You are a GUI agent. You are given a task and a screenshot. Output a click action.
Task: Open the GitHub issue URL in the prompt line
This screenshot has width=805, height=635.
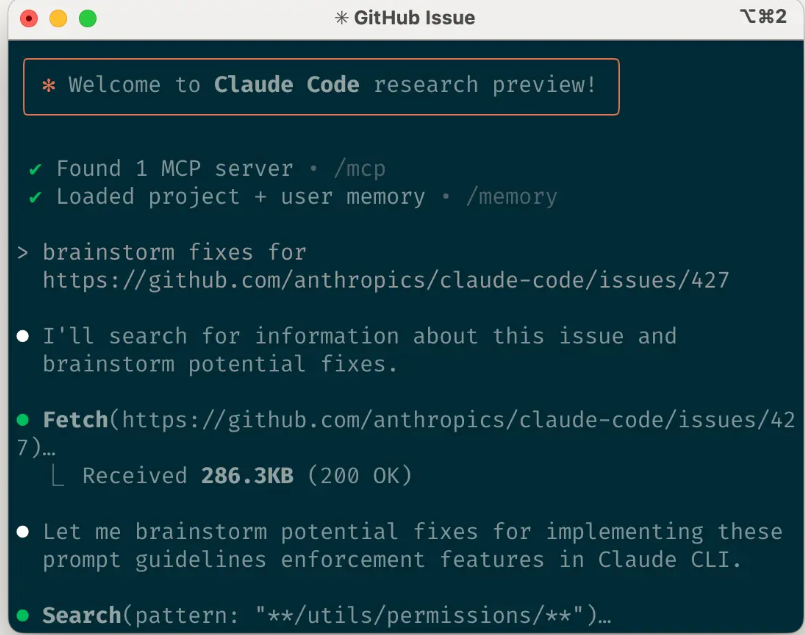click(386, 280)
